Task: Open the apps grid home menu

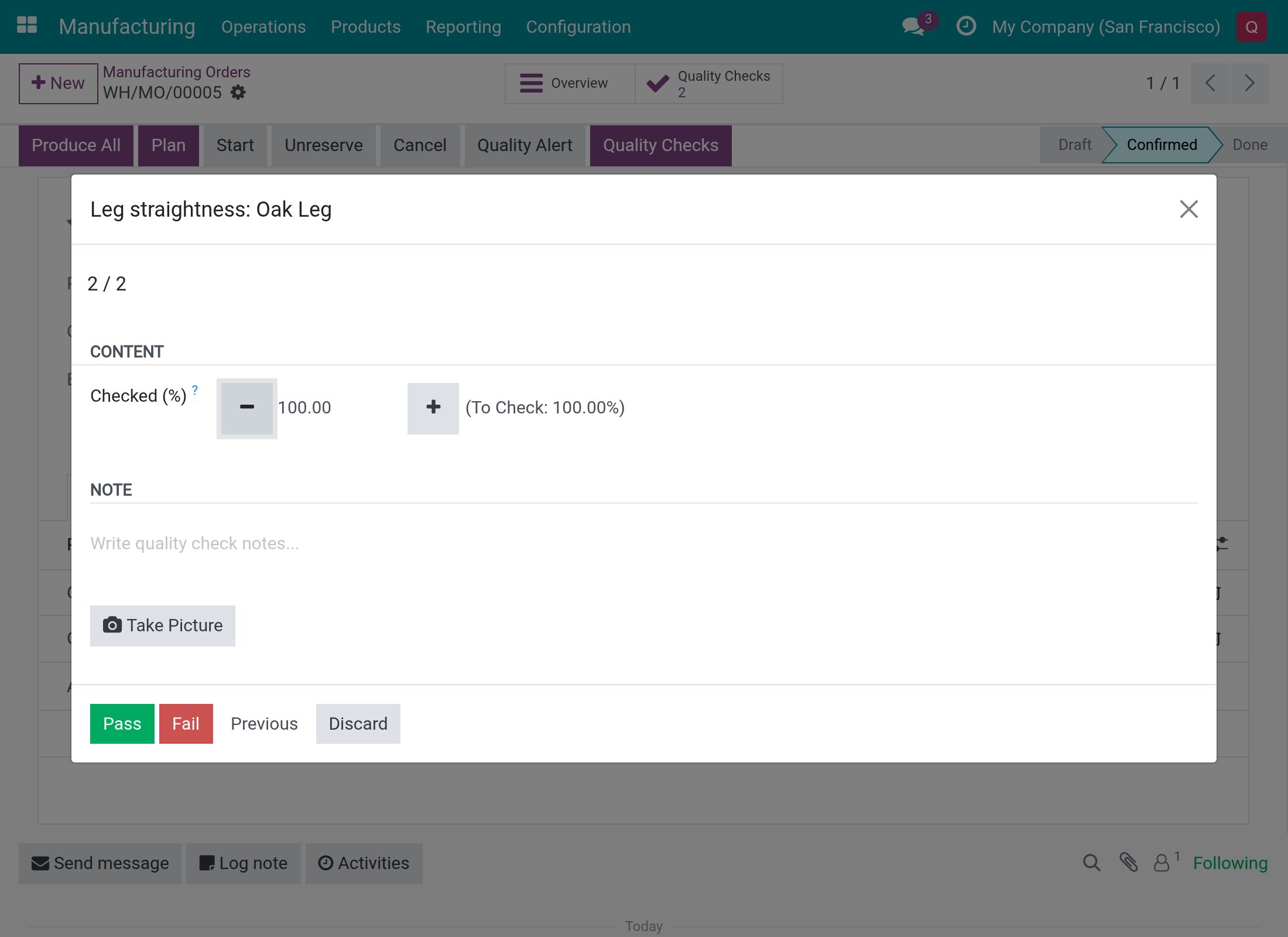Action: (x=27, y=26)
